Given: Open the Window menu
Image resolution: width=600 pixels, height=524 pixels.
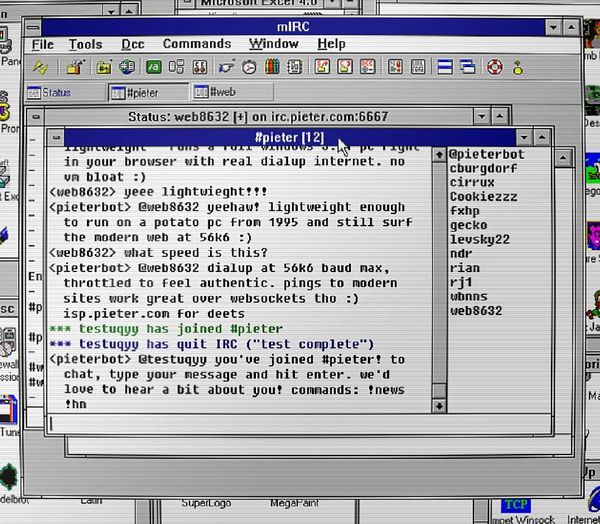Looking at the screenshot, I should pyautogui.click(x=274, y=44).
